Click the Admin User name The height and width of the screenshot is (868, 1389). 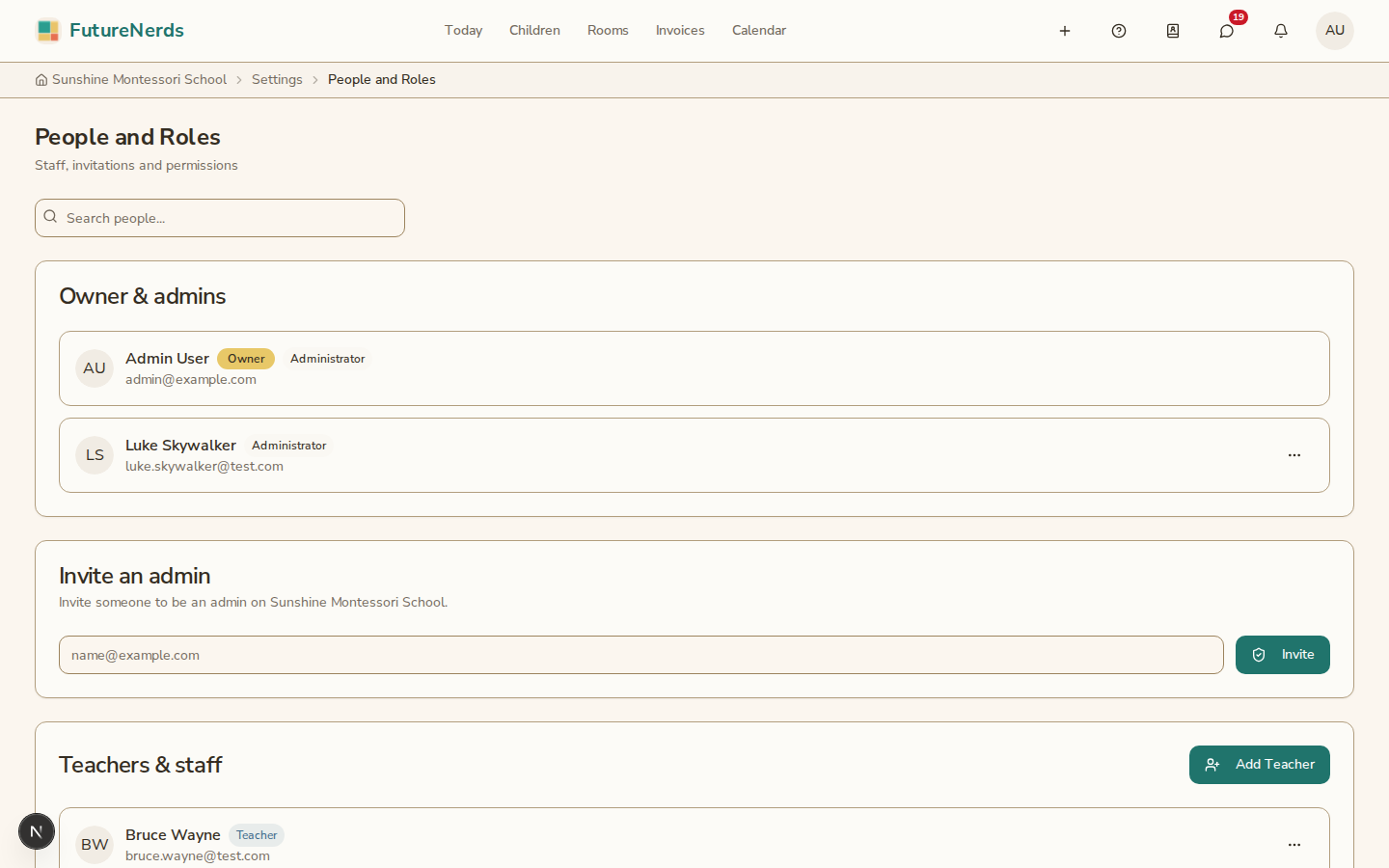click(x=167, y=359)
